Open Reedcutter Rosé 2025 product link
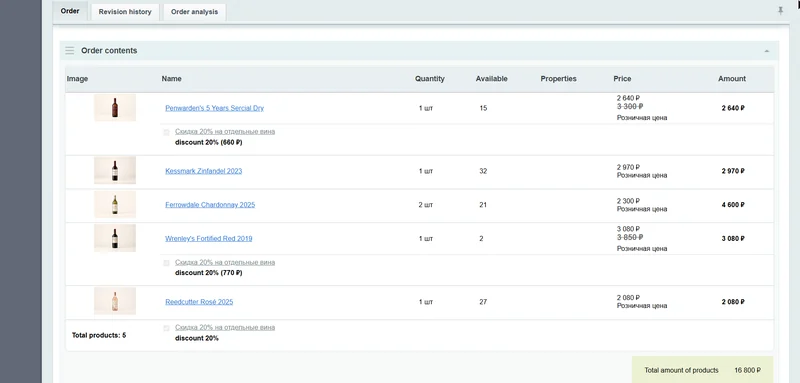 tap(199, 302)
